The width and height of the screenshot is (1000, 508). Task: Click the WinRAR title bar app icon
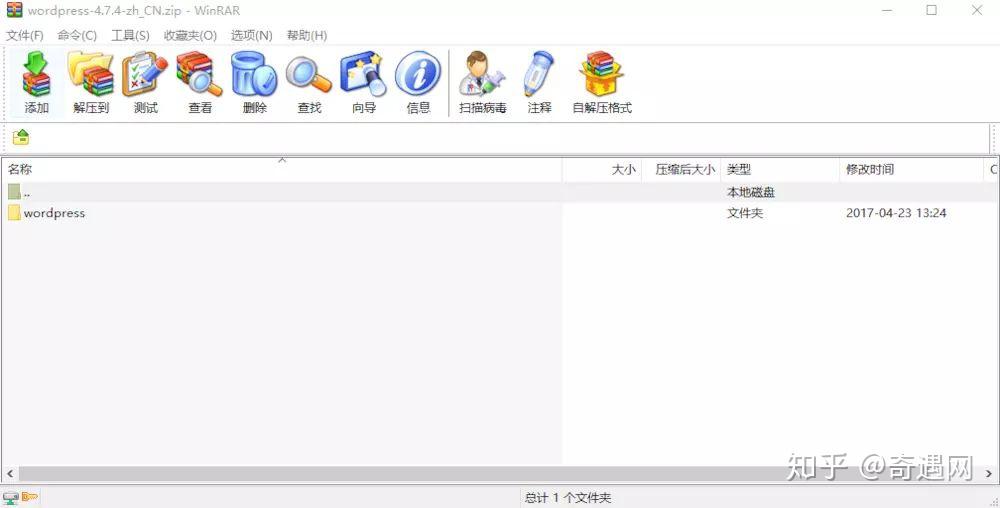point(14,10)
